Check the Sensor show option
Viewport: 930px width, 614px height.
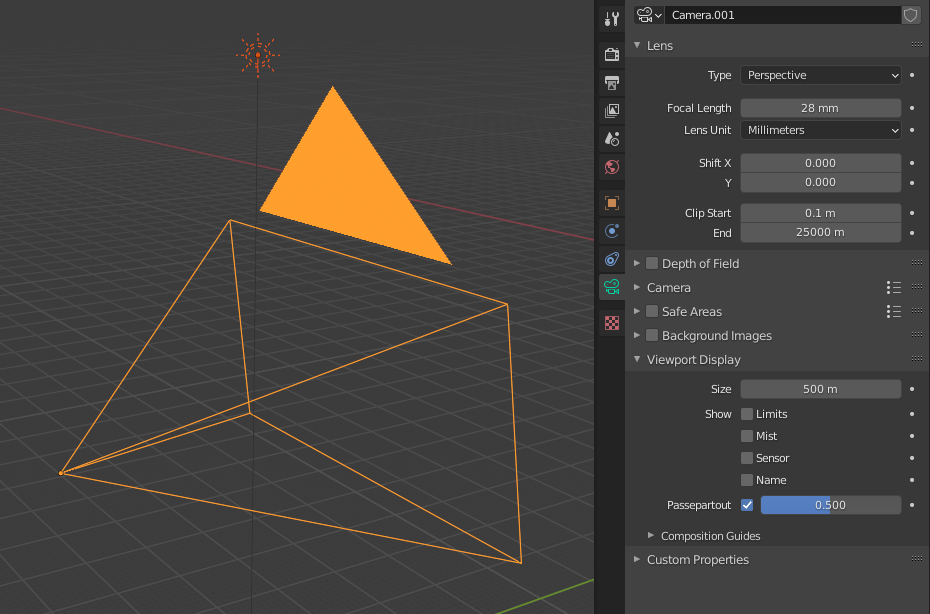(x=747, y=458)
